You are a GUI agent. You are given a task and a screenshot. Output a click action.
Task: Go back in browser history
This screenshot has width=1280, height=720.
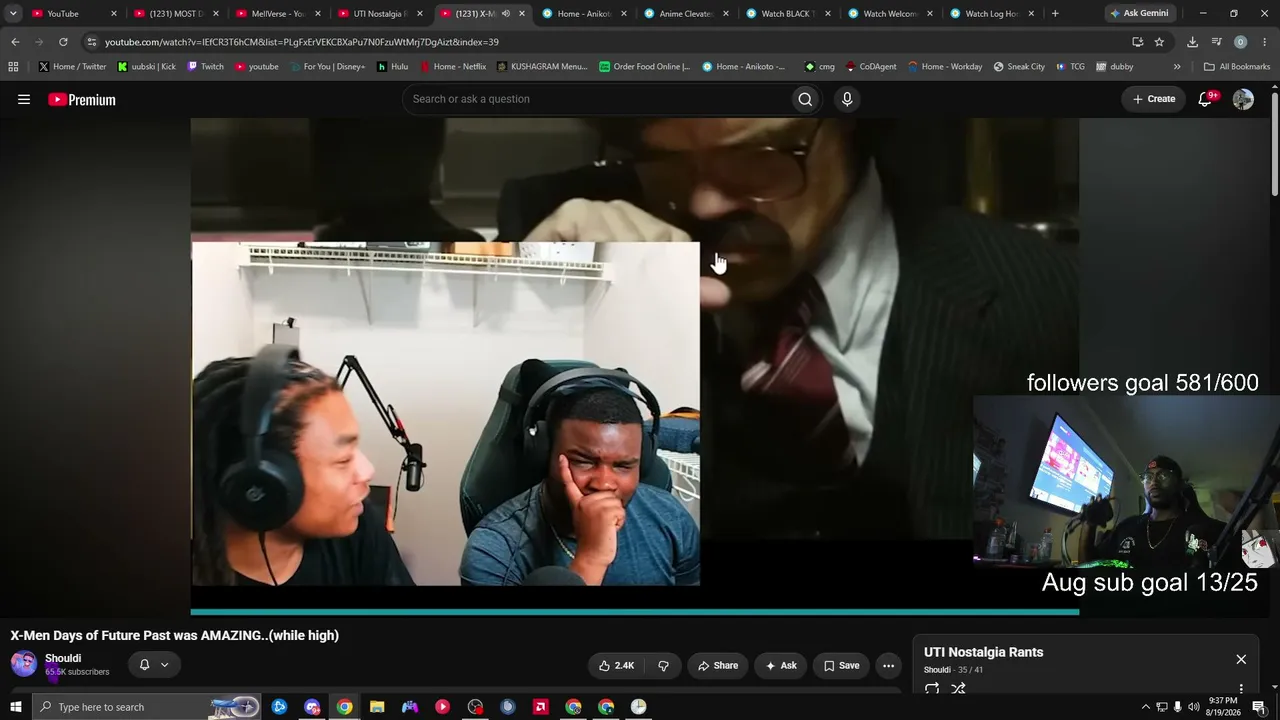(15, 42)
